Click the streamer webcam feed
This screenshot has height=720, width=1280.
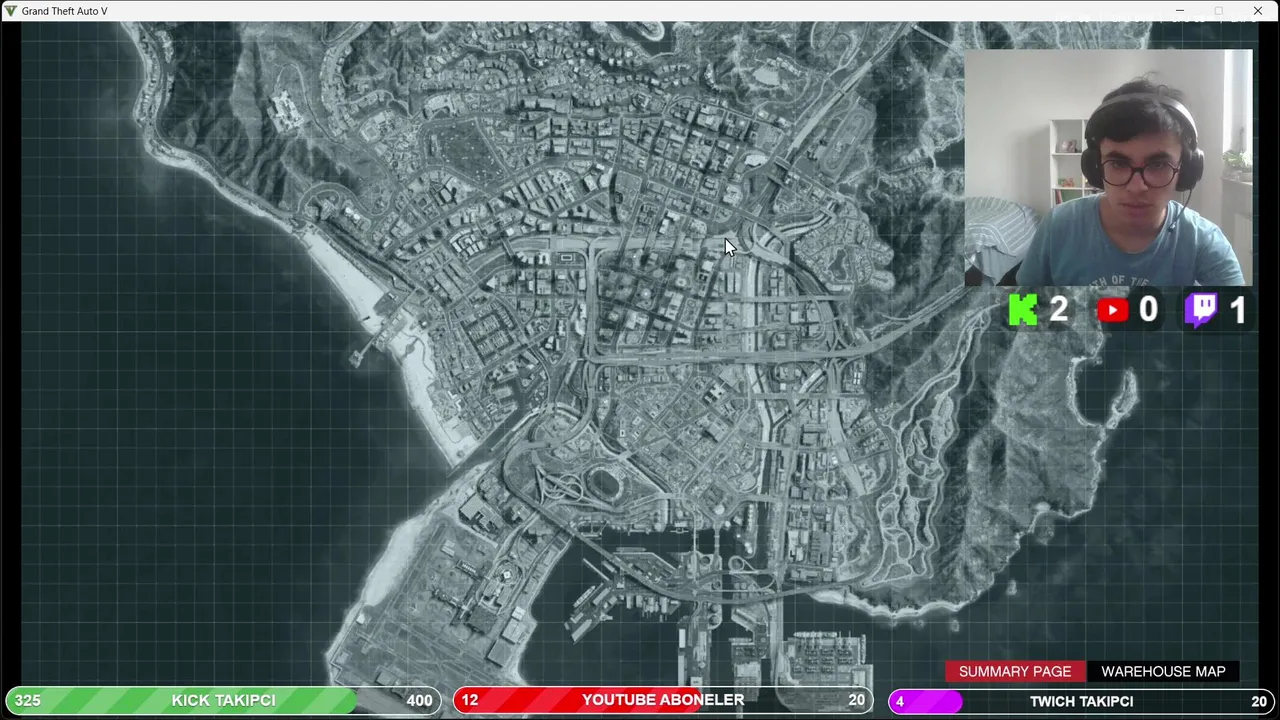pyautogui.click(x=1108, y=168)
